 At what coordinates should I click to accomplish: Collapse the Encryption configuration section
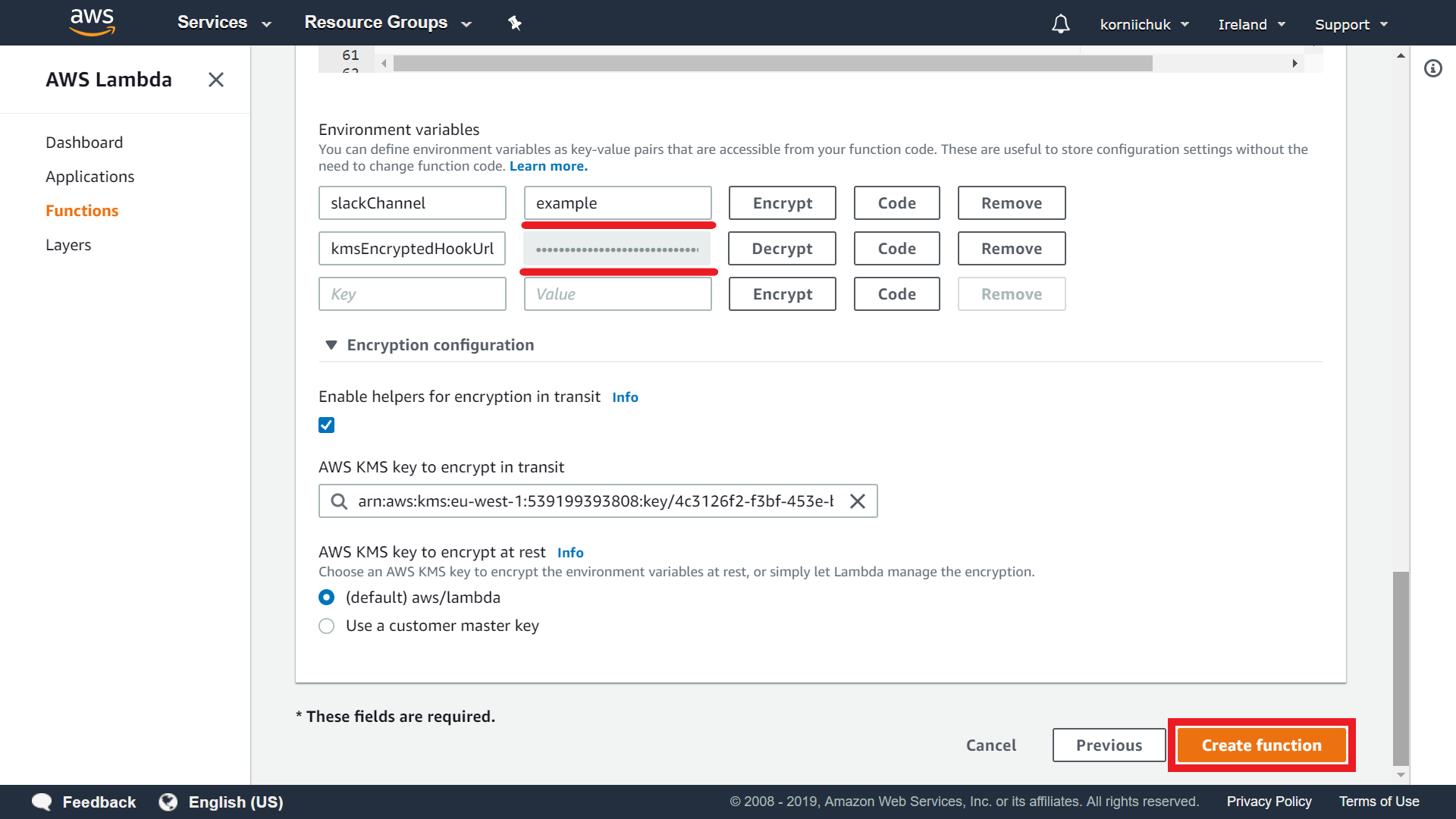331,345
